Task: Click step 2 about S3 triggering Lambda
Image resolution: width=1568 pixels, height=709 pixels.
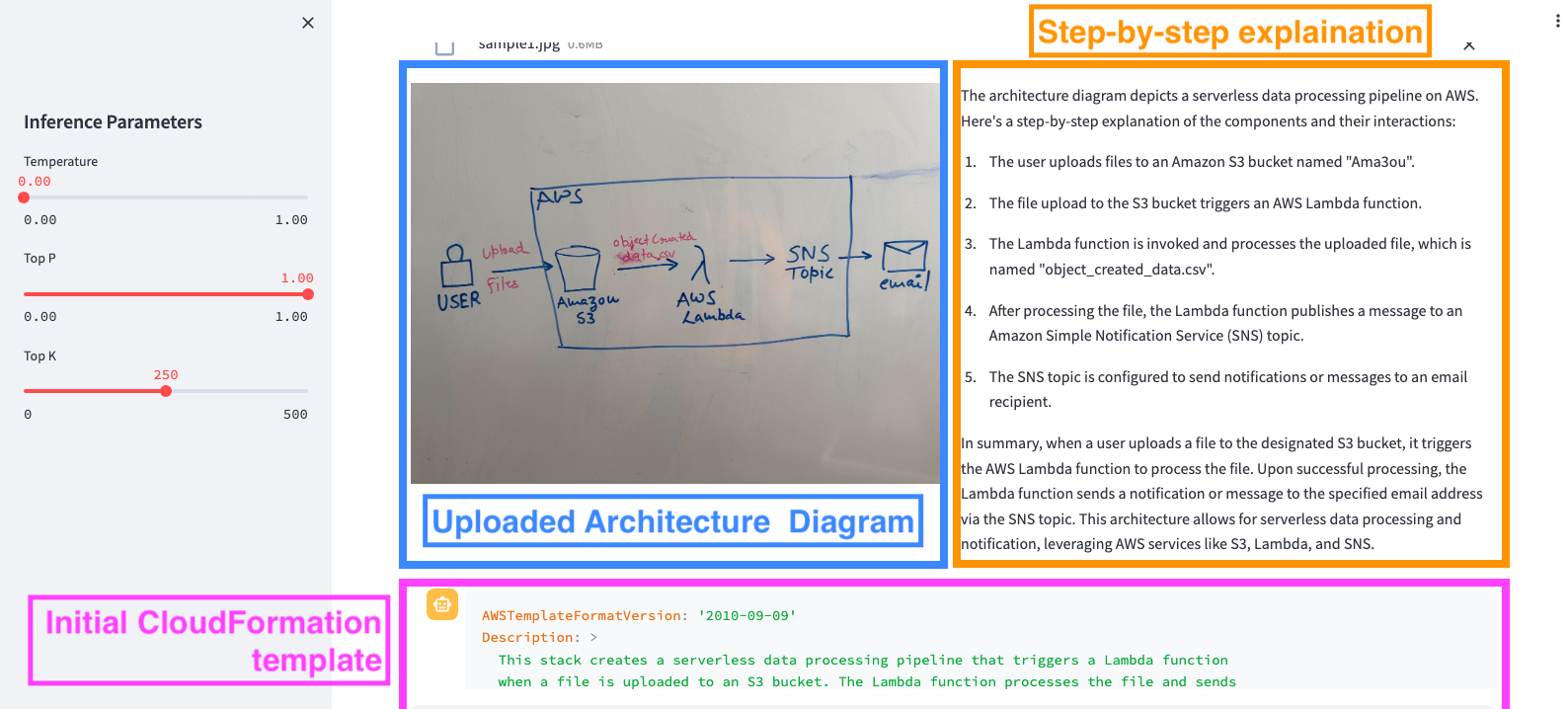Action: click(1205, 203)
